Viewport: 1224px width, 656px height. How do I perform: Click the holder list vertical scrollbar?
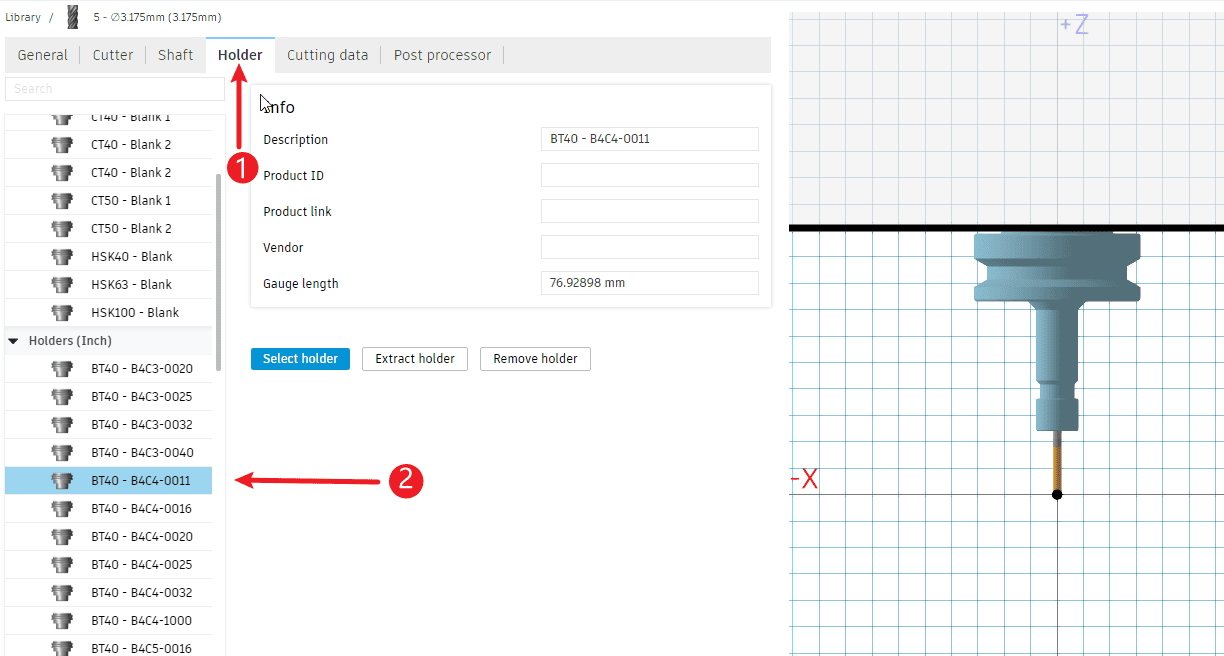(219, 260)
